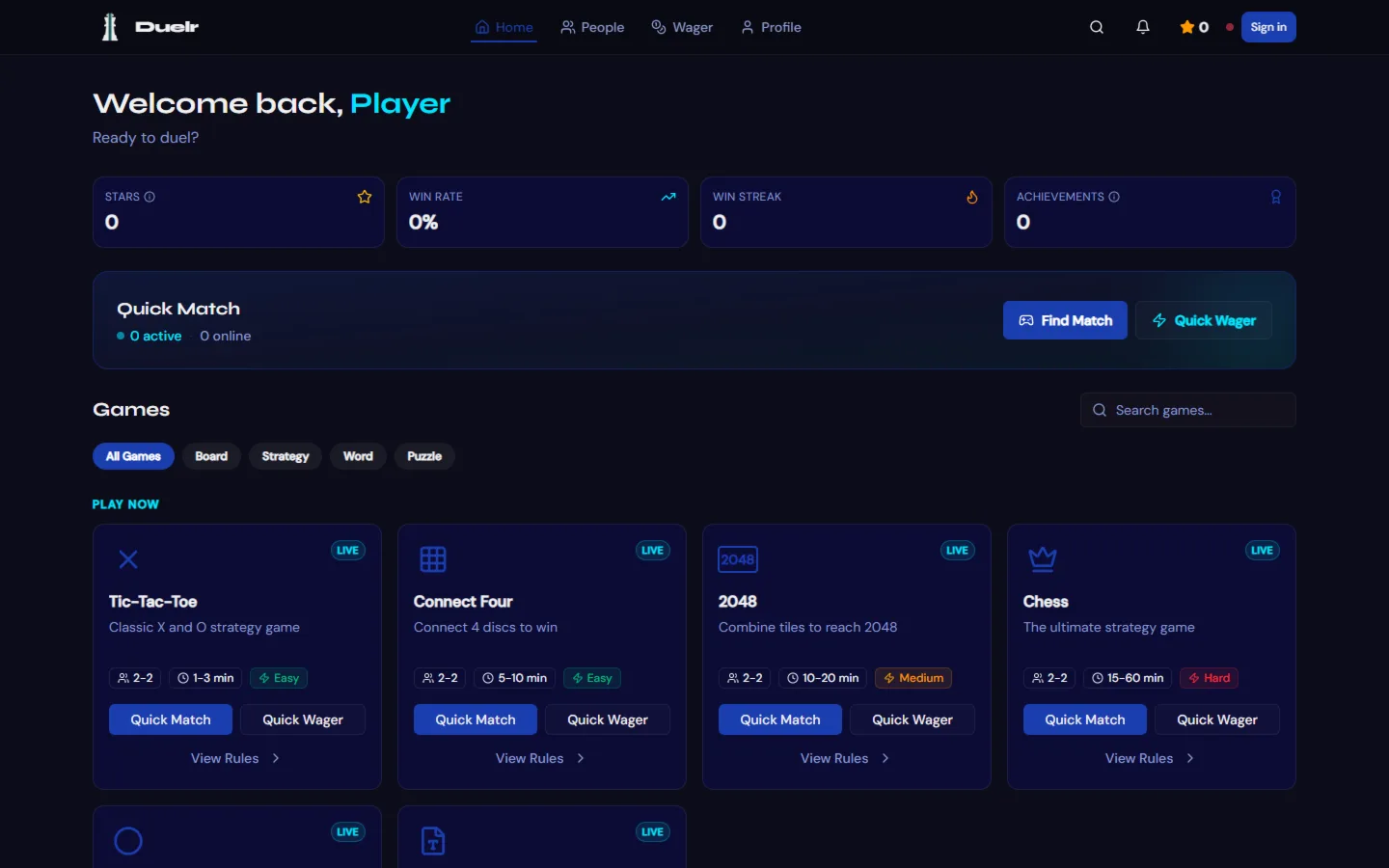The height and width of the screenshot is (868, 1389).
Task: Click the red status dot beside Sign in
Action: pyautogui.click(x=1229, y=27)
